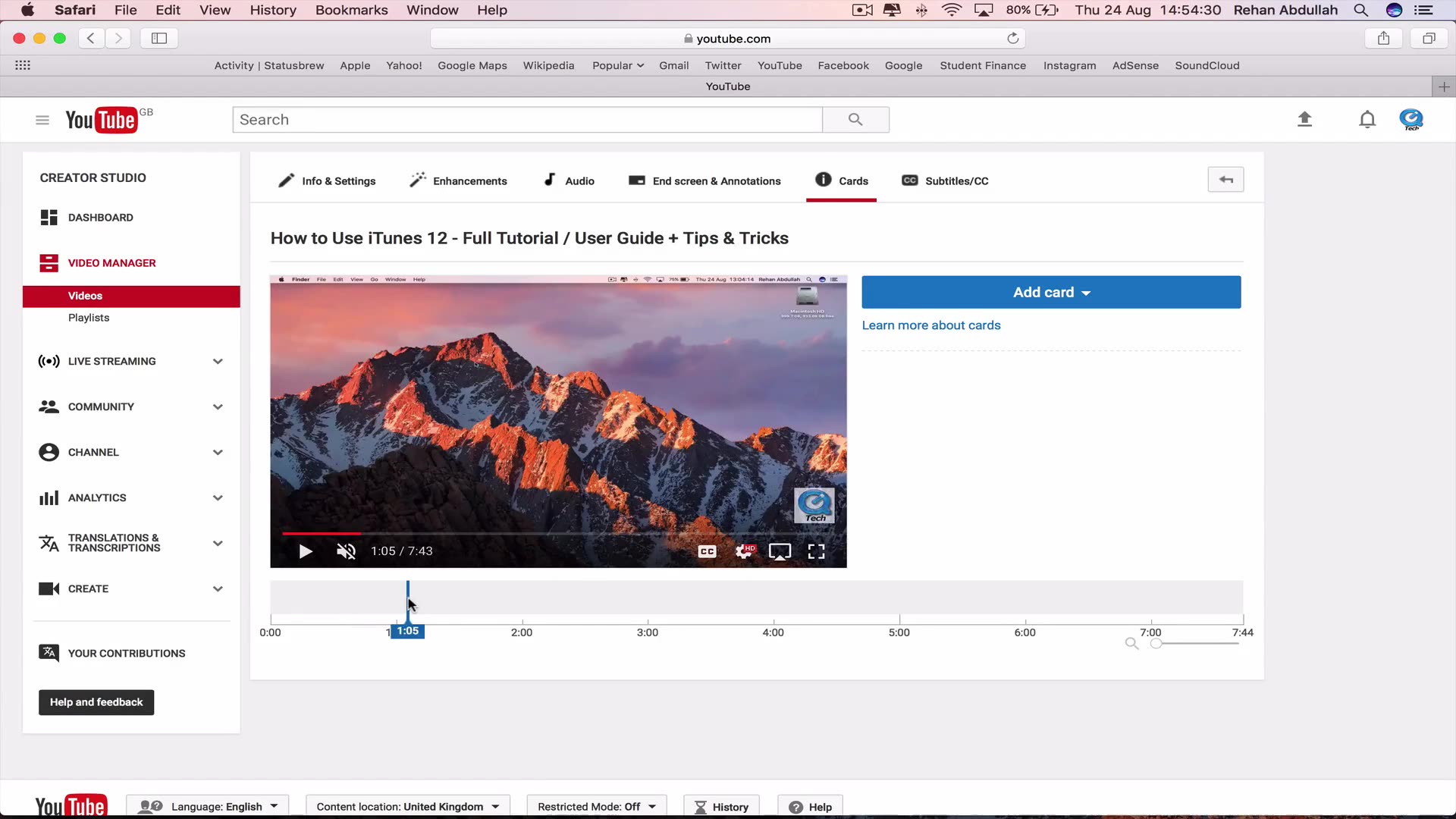Image resolution: width=1456 pixels, height=819 pixels.
Task: Click the Search input field
Action: pos(526,119)
